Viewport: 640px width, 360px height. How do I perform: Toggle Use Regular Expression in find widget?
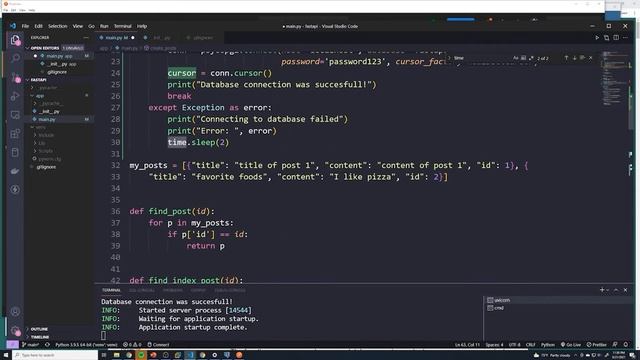tap(531, 58)
